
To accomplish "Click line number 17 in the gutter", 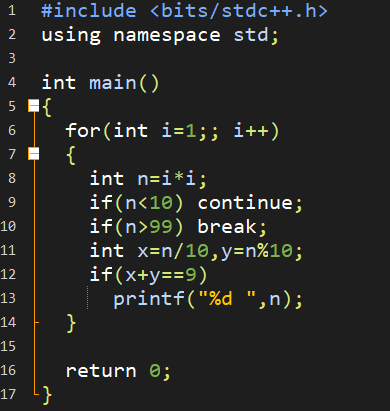I will 8,394.
